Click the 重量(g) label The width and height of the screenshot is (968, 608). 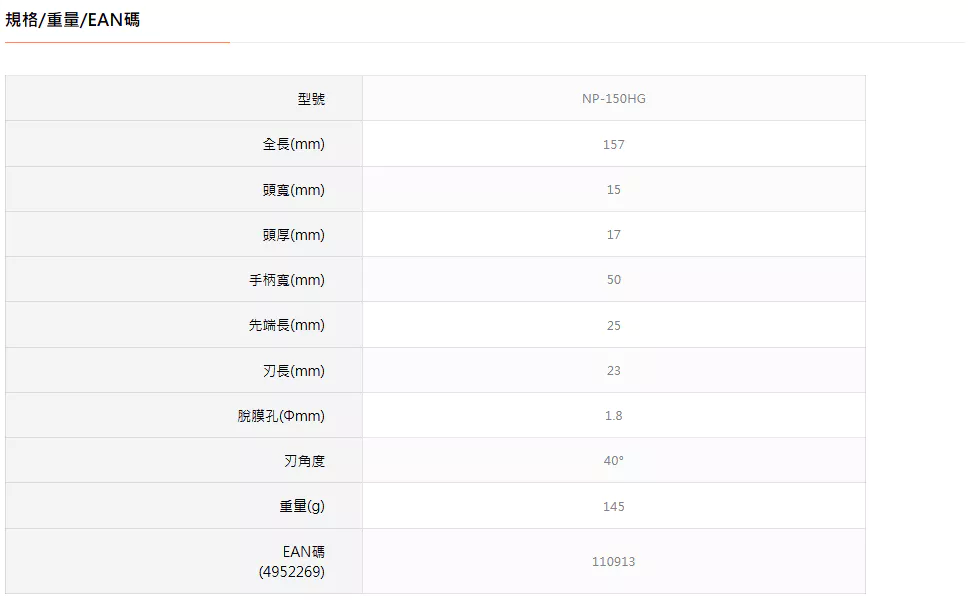pos(302,506)
